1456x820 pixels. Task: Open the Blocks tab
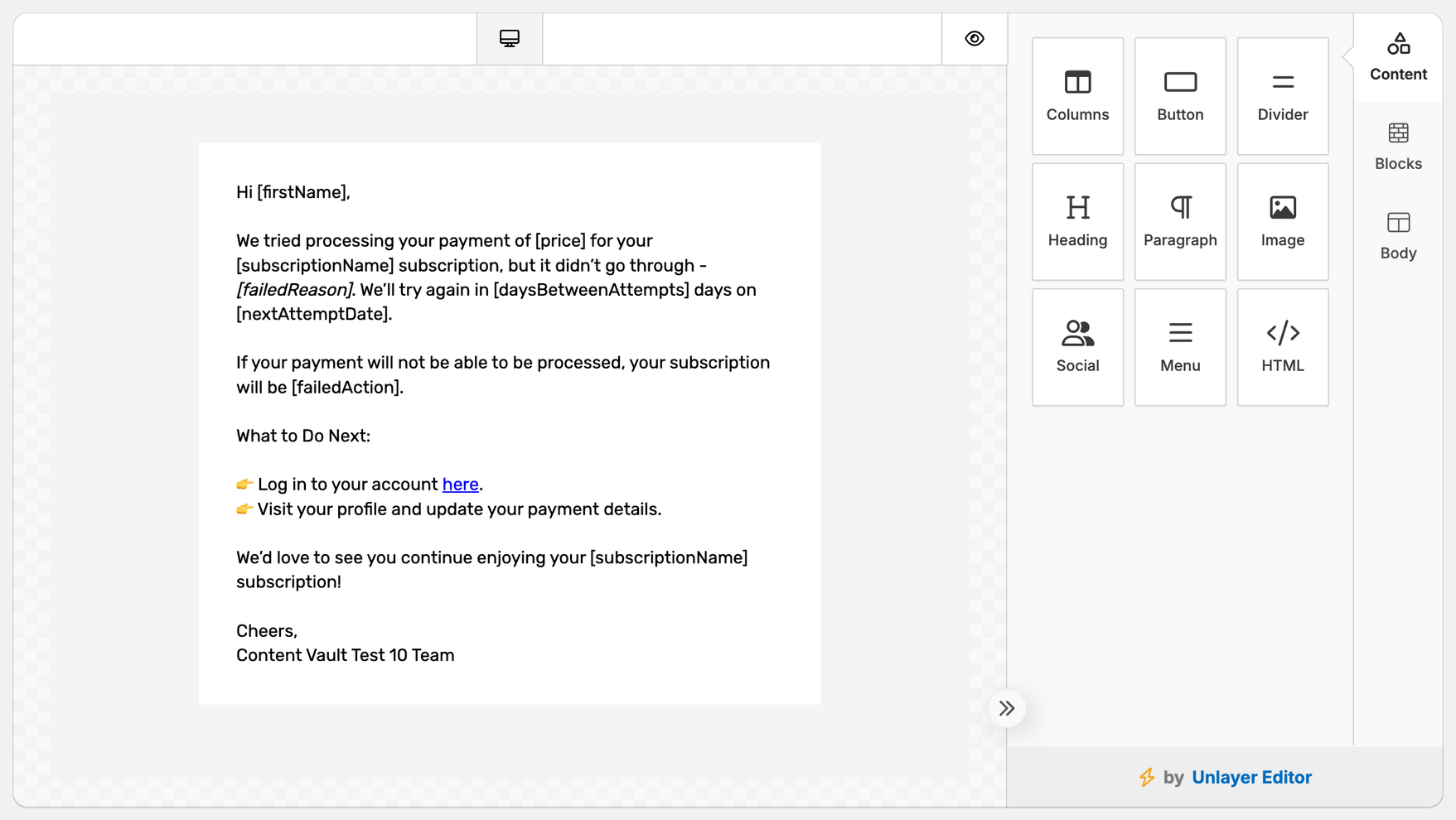[1398, 147]
